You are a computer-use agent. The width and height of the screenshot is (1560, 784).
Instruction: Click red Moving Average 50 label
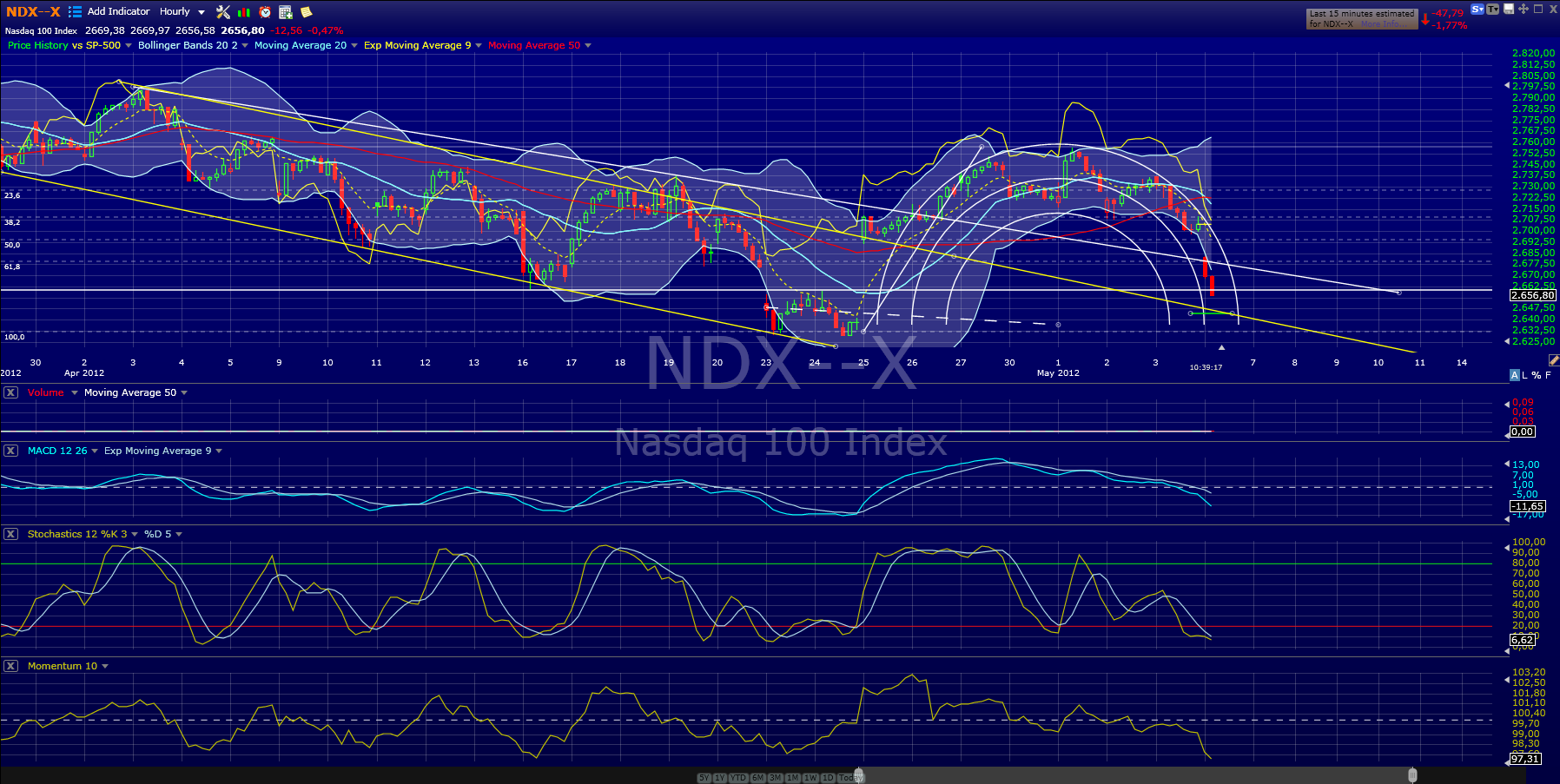click(534, 45)
